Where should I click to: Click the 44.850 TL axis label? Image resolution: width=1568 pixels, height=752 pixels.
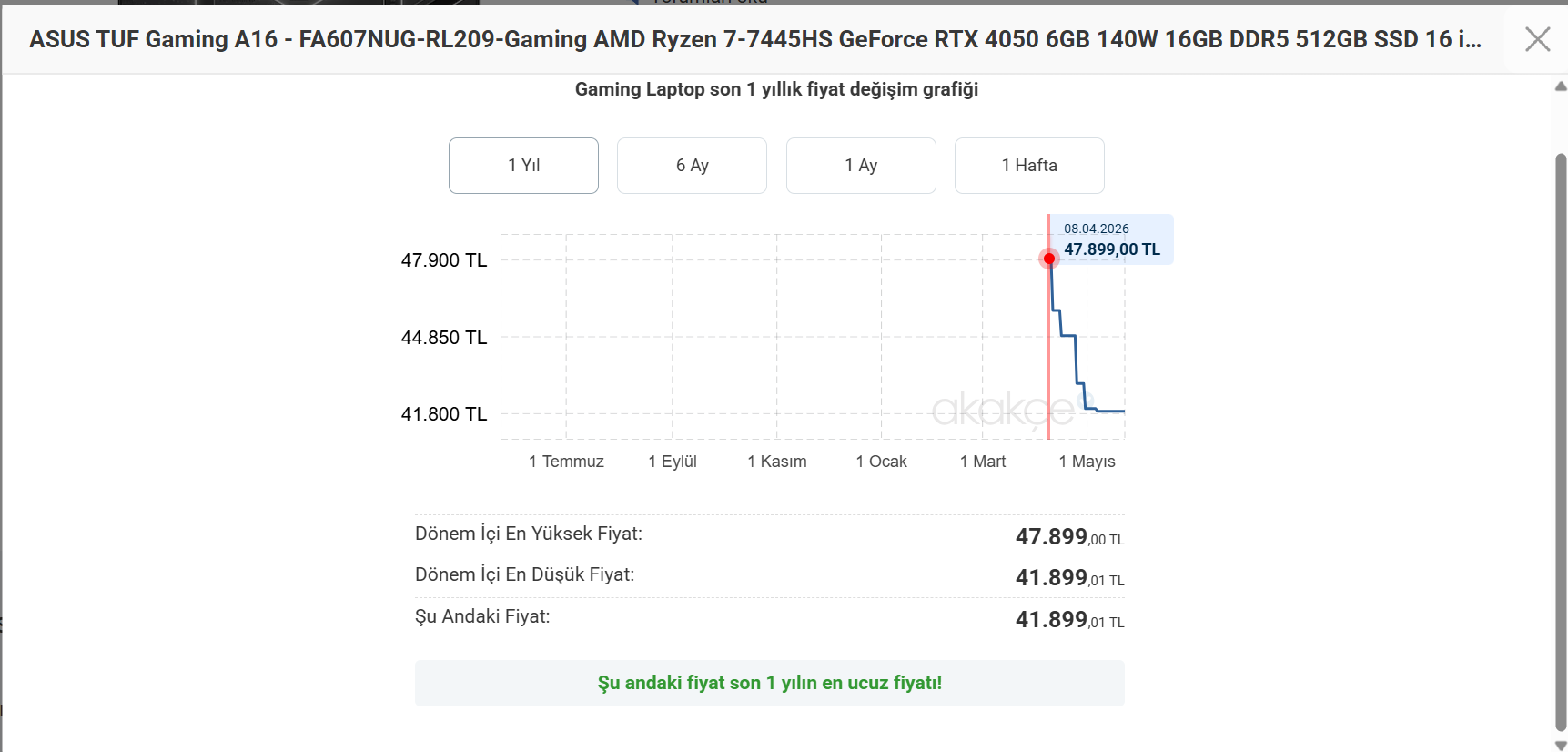[x=444, y=338]
